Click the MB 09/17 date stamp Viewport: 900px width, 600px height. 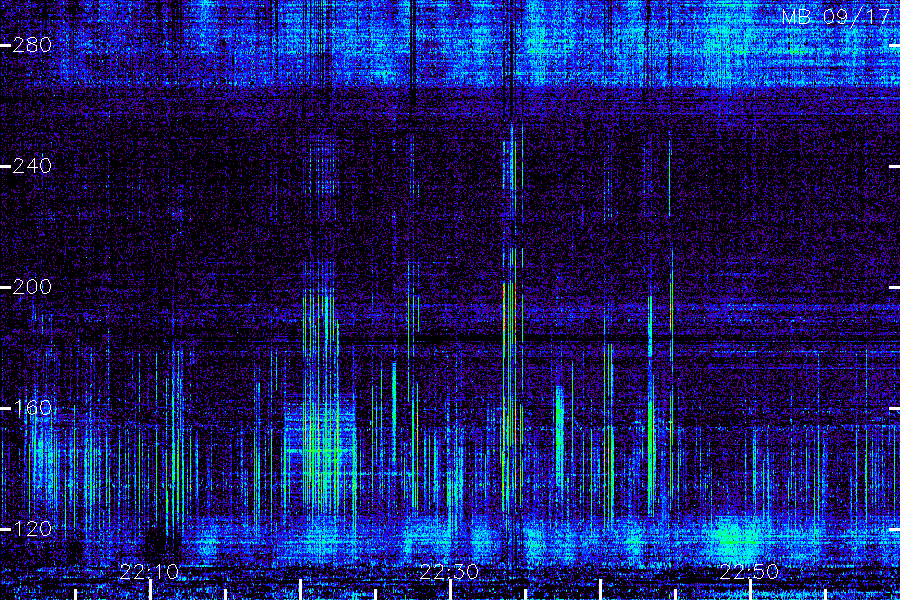click(836, 17)
